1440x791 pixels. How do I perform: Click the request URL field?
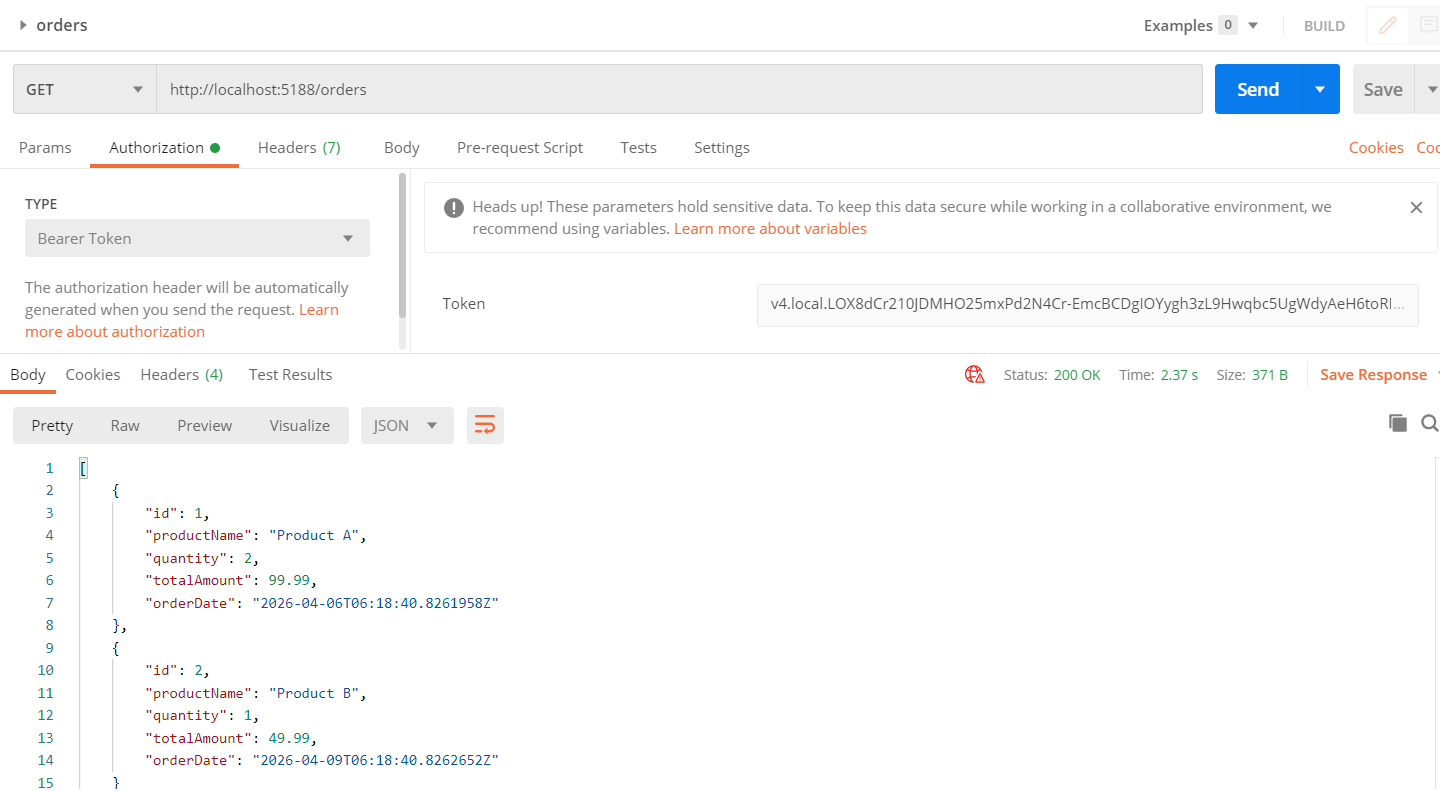pos(679,89)
